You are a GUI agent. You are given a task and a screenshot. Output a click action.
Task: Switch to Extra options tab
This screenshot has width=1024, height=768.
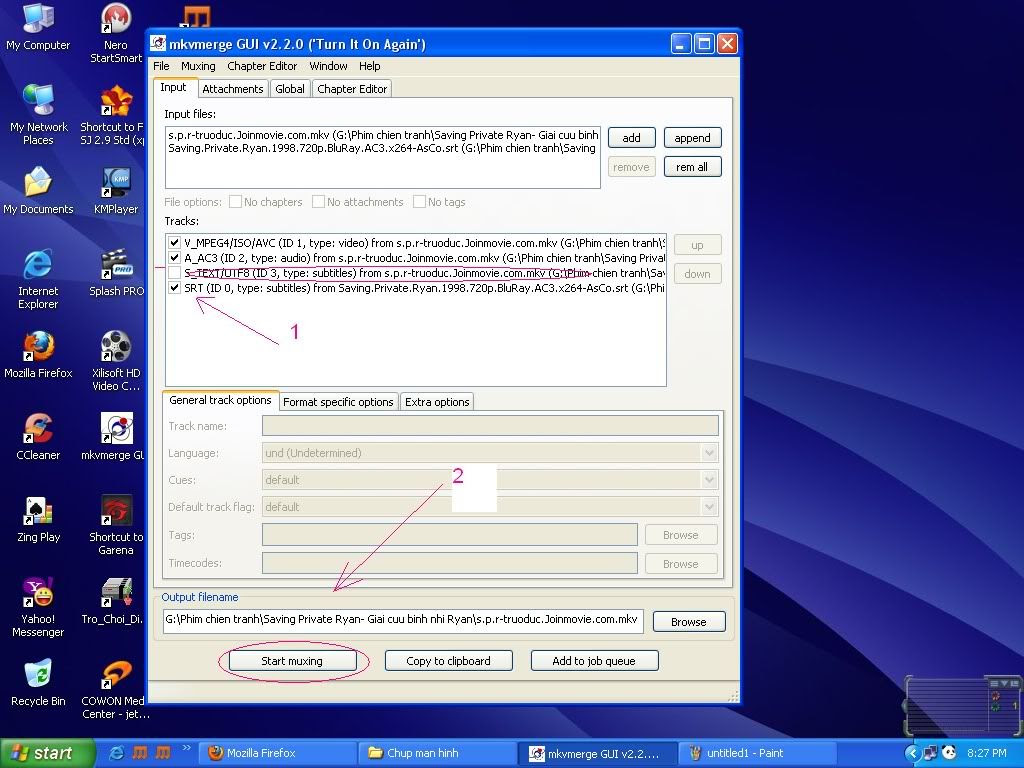[x=437, y=402]
